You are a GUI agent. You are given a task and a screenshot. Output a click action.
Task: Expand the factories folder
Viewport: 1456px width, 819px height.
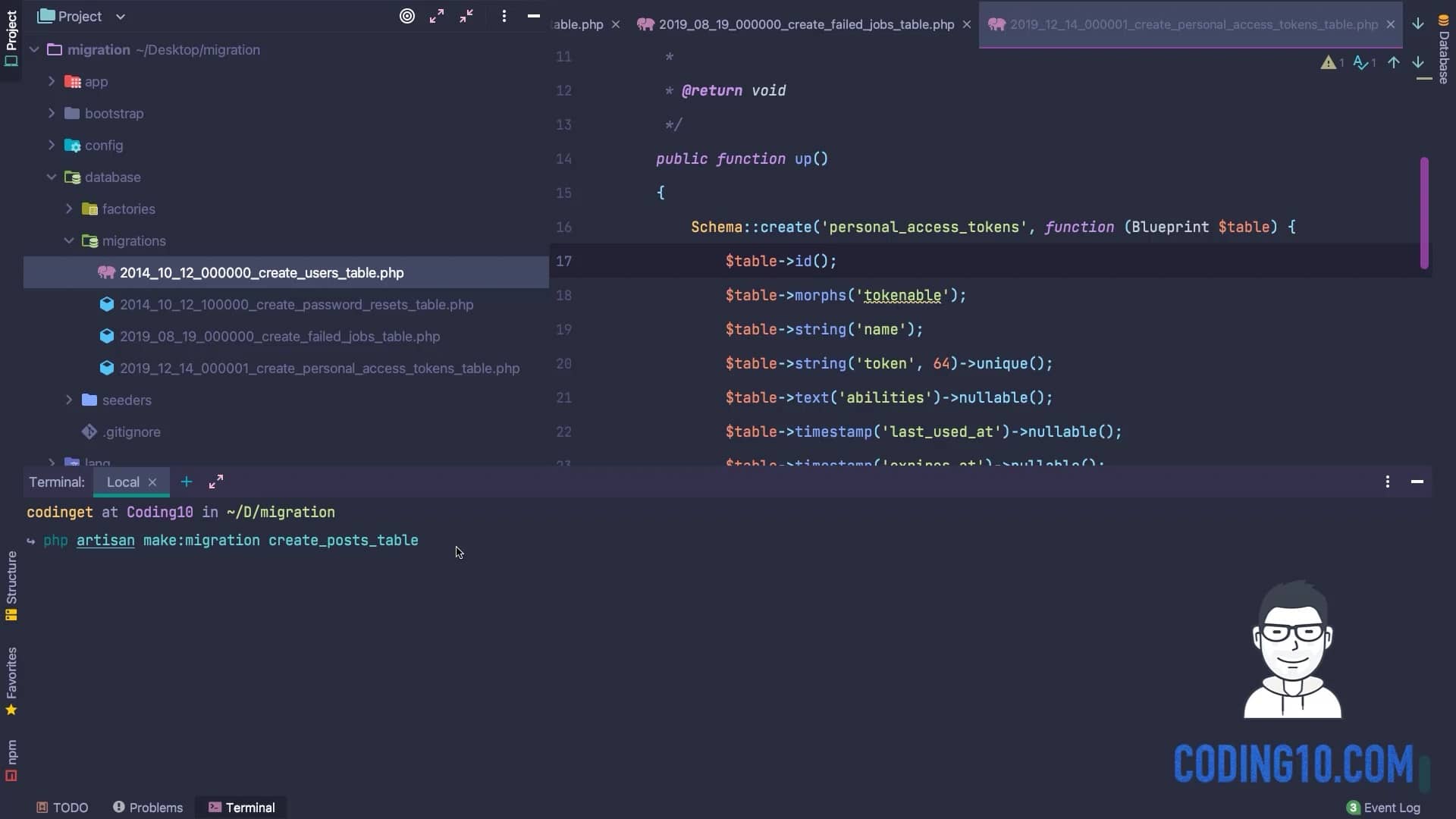point(69,209)
